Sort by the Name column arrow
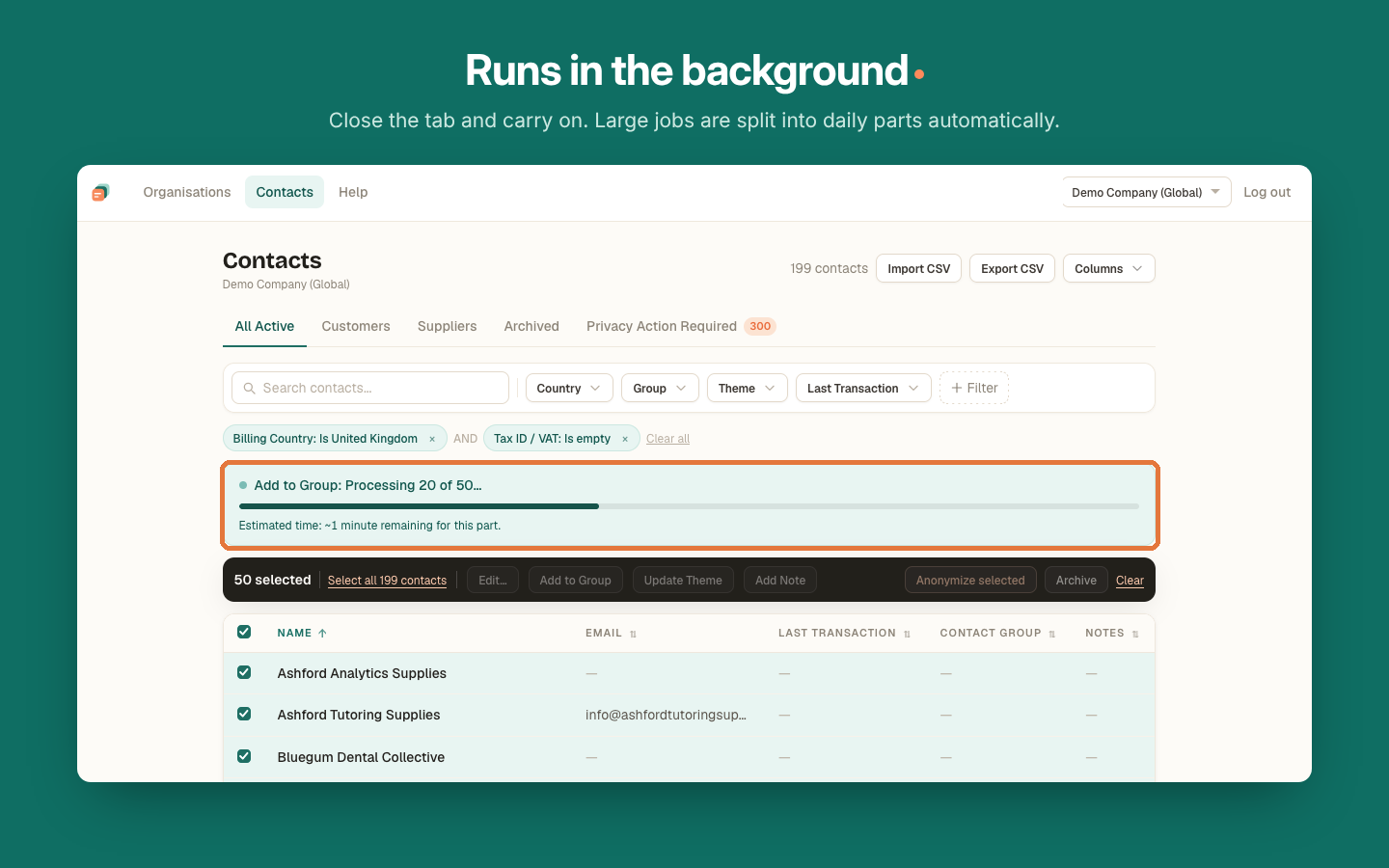Image resolution: width=1389 pixels, height=868 pixels. tap(322, 634)
